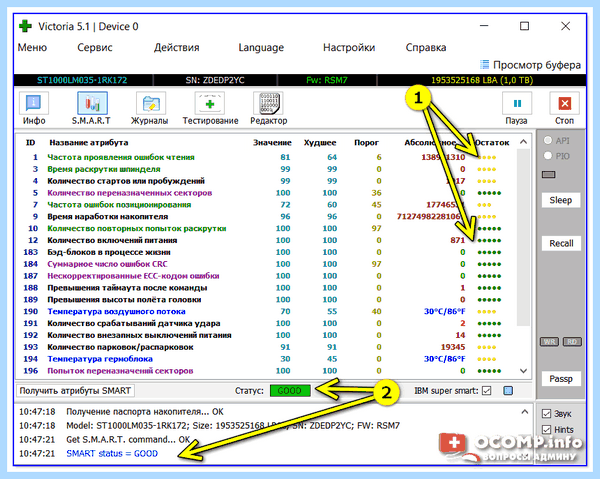Image resolution: width=600 pixels, height=479 pixels.
Task: Open the Тестирование testing icon
Action: [210, 104]
